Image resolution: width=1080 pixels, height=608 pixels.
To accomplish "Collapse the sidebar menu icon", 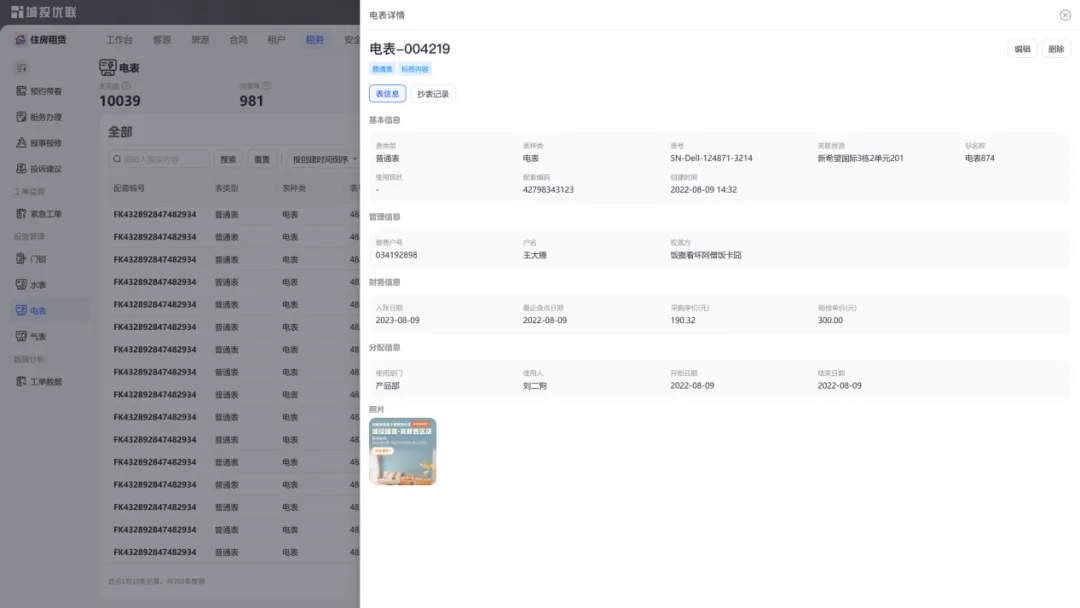I will coord(22,68).
